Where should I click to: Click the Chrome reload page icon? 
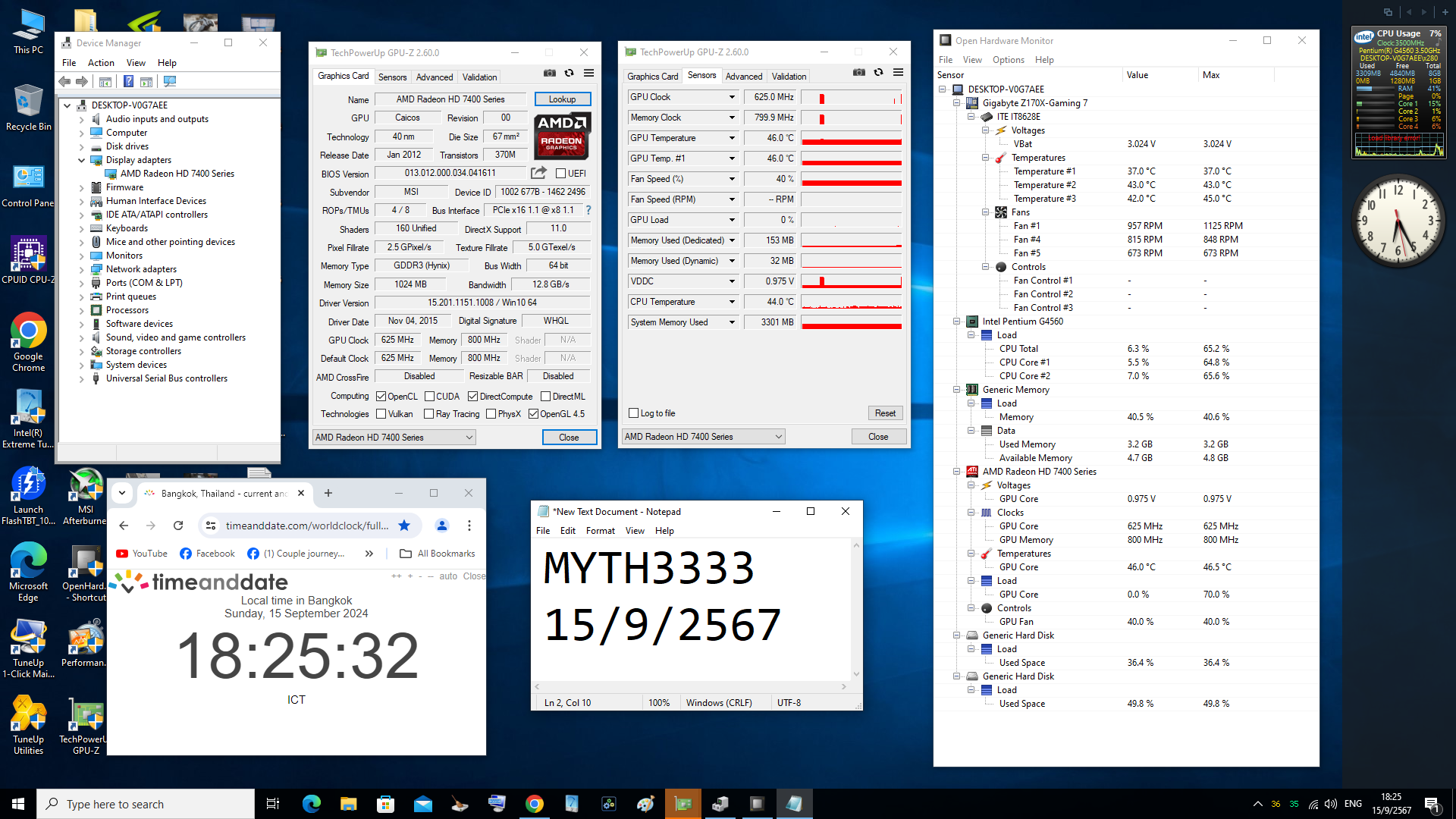[x=178, y=526]
